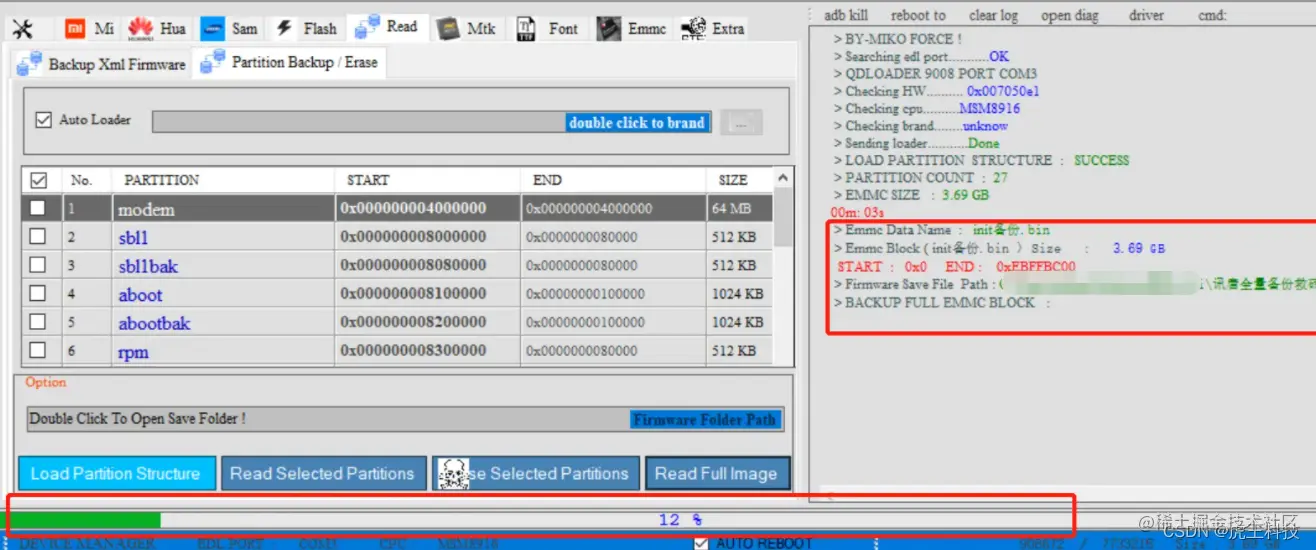Click Read Full Image button
1316x550 pixels.
pyautogui.click(x=717, y=474)
